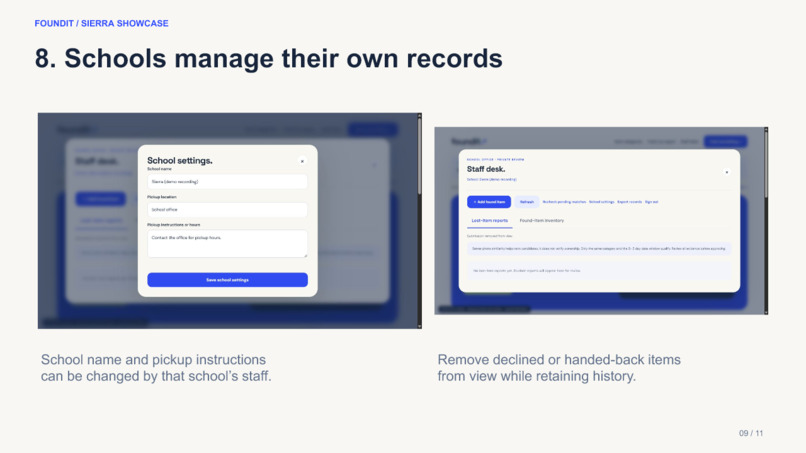Save school settings with the blue button
Viewport: 806px width, 453px height.
pos(227,280)
